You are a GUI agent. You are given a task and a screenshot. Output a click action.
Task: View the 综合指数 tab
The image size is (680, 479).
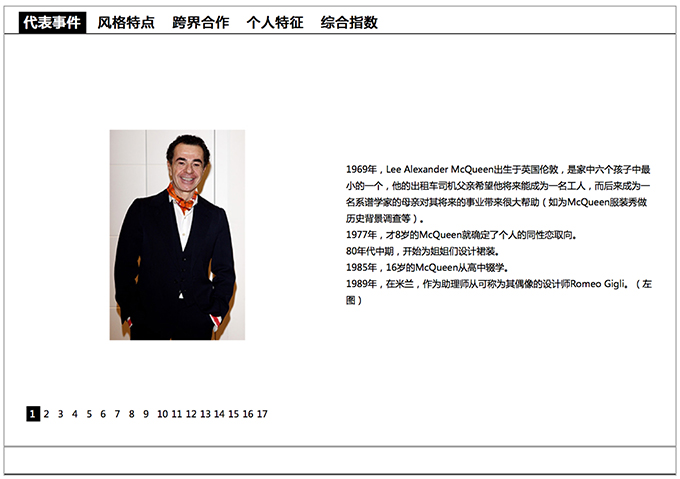(x=349, y=23)
